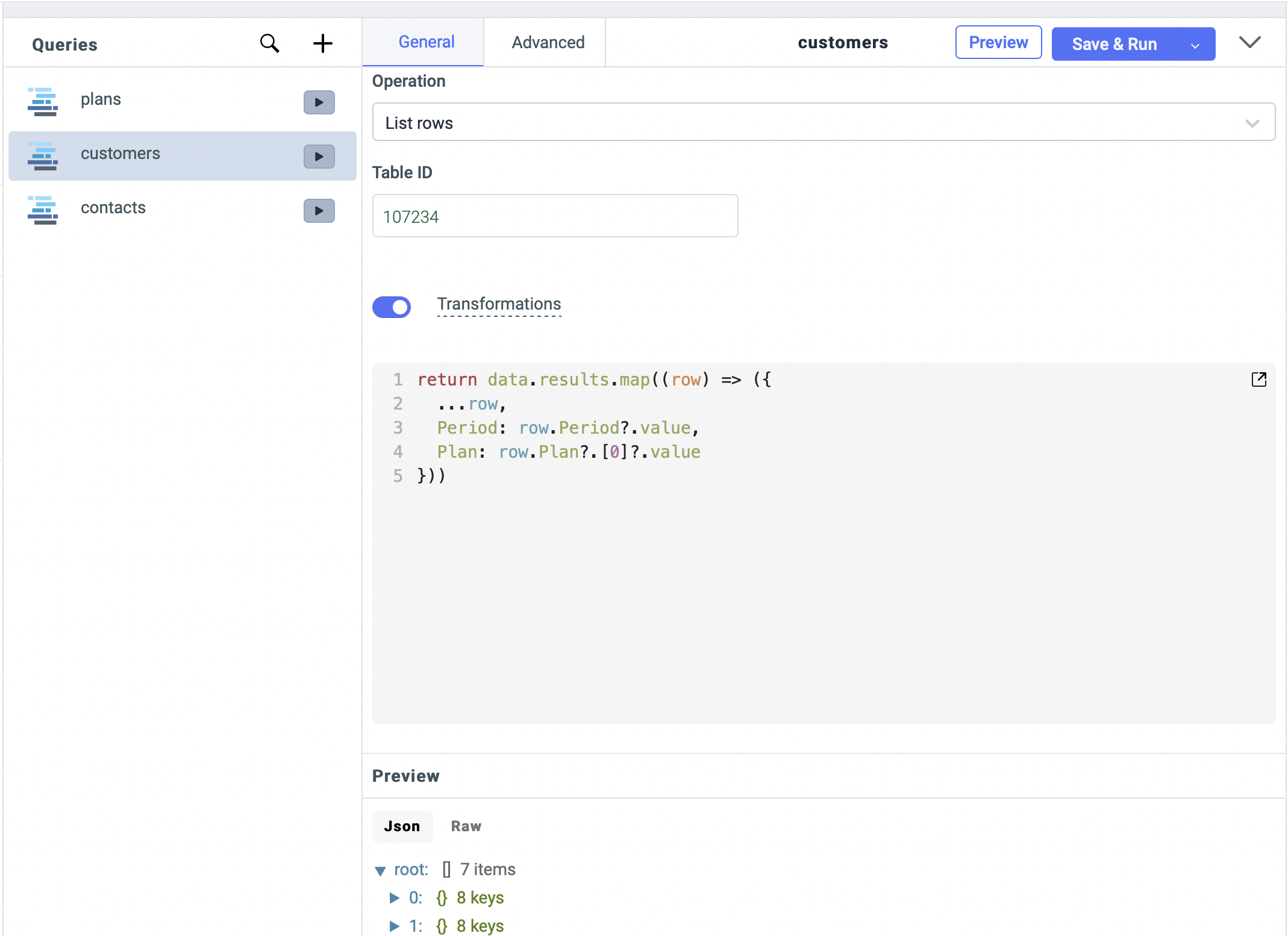The width and height of the screenshot is (1288, 936).
Task: Collapse the query editor with the top-right chevron
Action: coord(1251,42)
